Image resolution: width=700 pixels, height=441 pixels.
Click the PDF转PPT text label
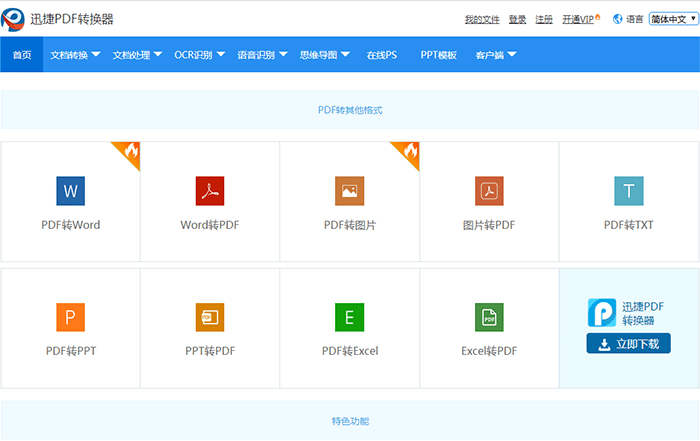click(x=71, y=351)
